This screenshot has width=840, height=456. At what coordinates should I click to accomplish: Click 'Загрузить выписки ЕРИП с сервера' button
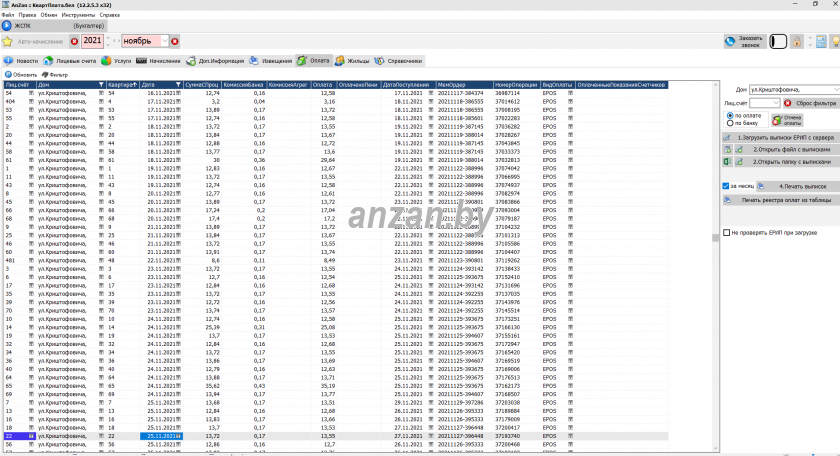point(782,136)
